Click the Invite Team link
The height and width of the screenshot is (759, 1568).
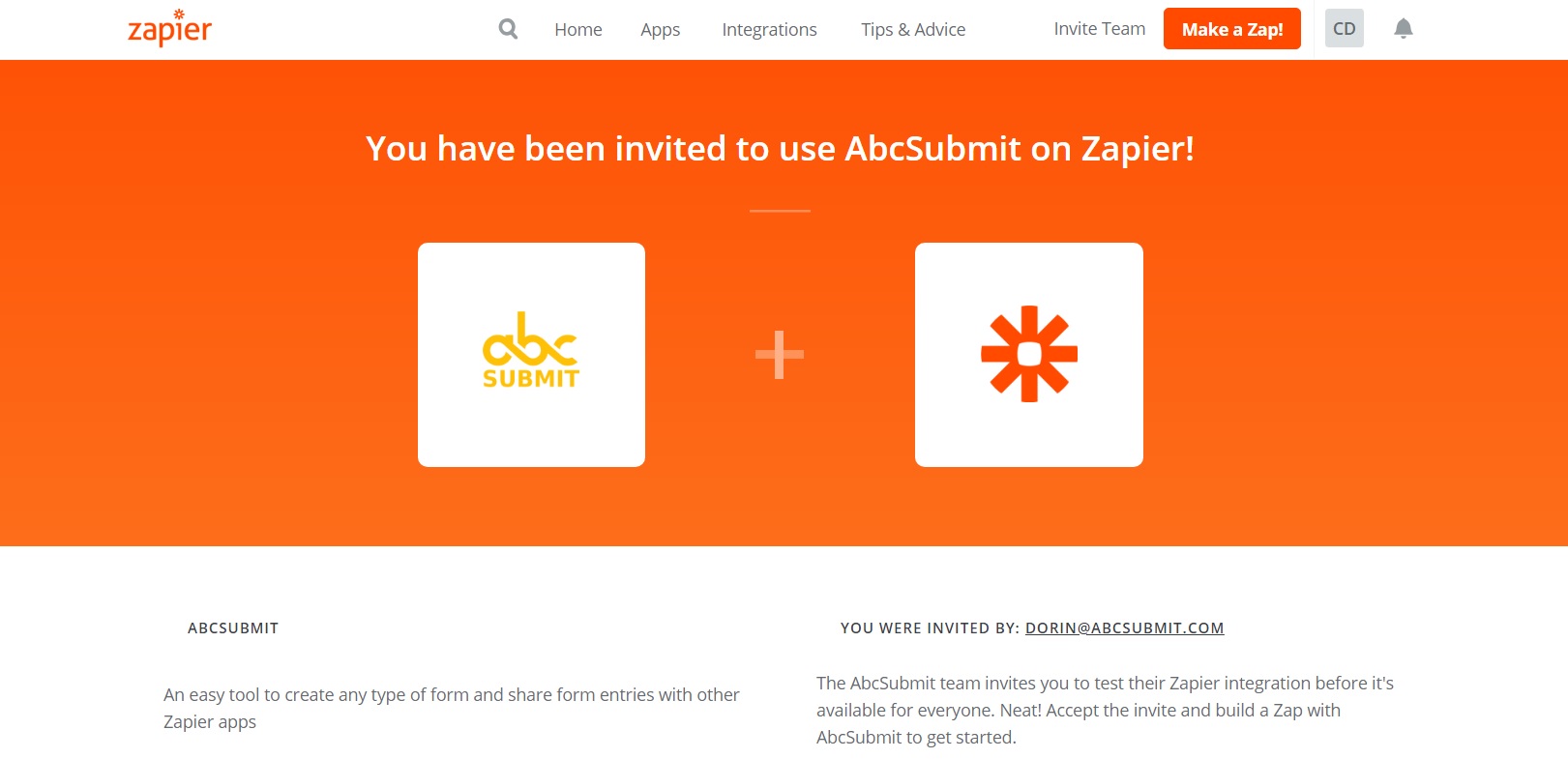1099,29
